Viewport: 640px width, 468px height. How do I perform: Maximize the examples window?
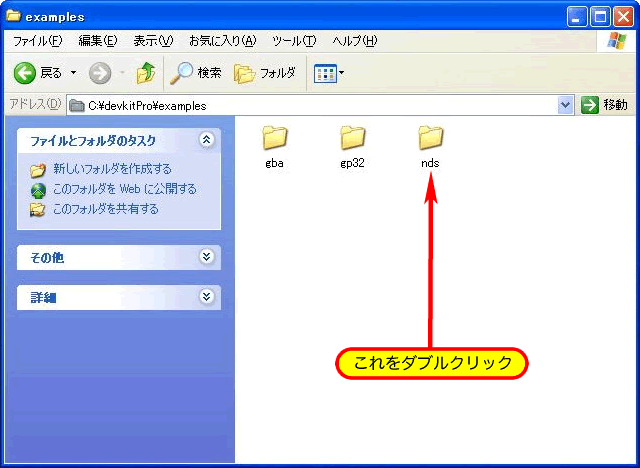coord(600,17)
